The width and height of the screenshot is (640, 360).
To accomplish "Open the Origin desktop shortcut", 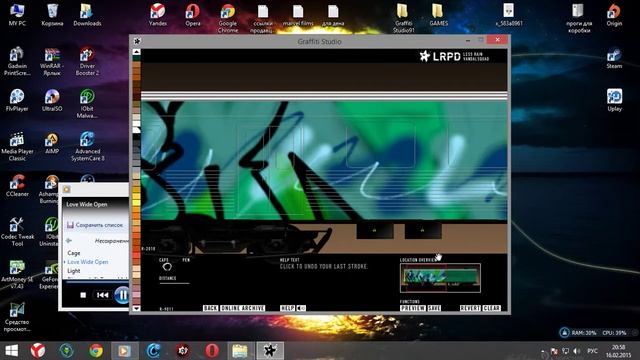I will point(614,15).
